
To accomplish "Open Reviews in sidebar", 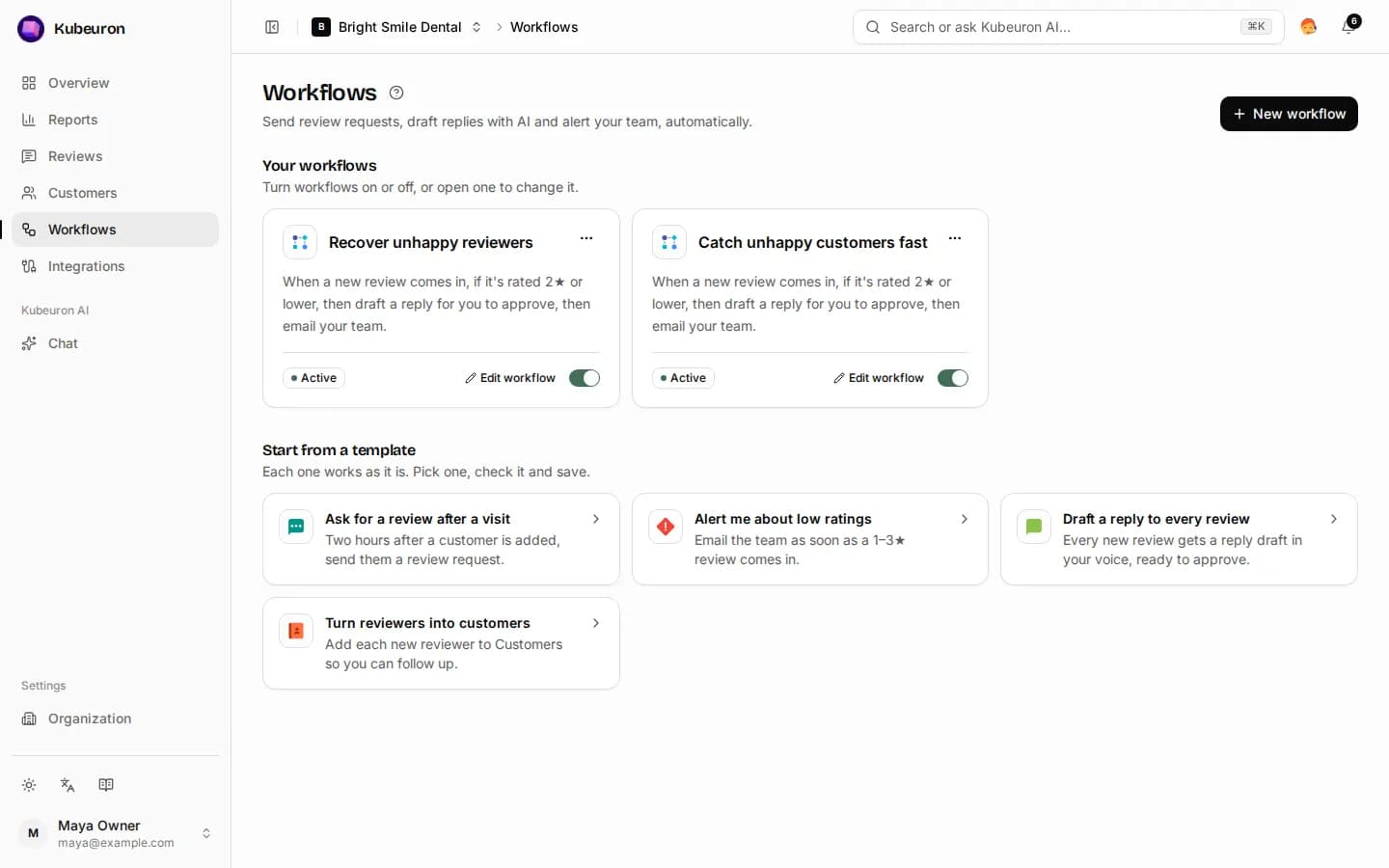I will point(116,156).
